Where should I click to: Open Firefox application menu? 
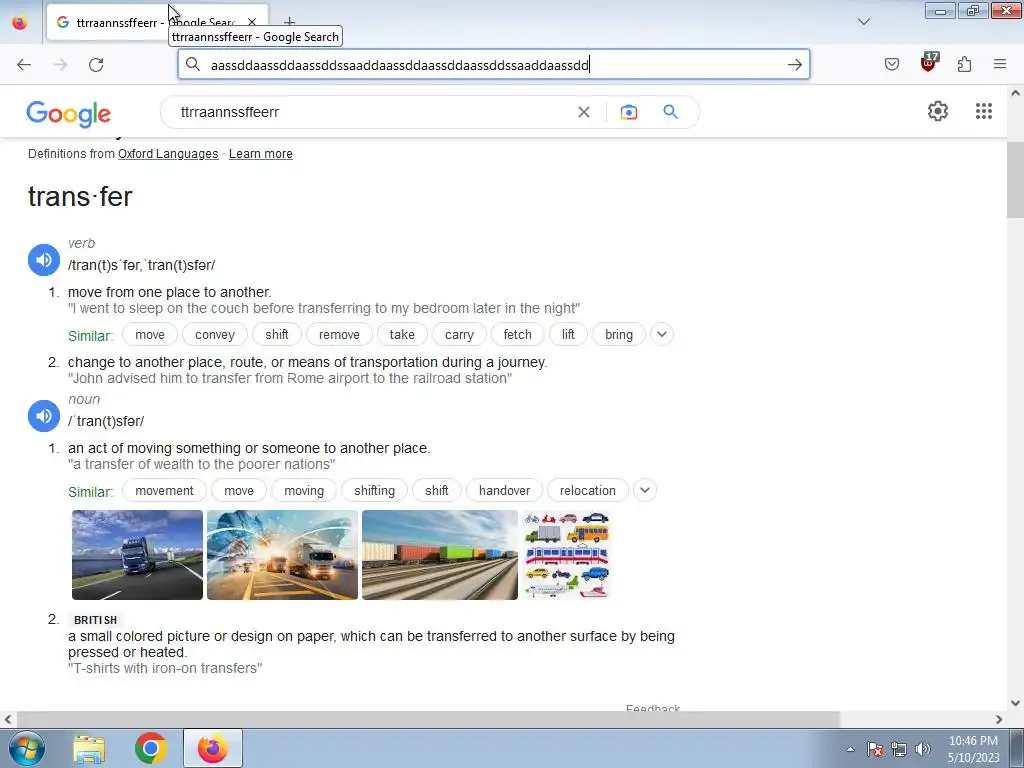1000,64
